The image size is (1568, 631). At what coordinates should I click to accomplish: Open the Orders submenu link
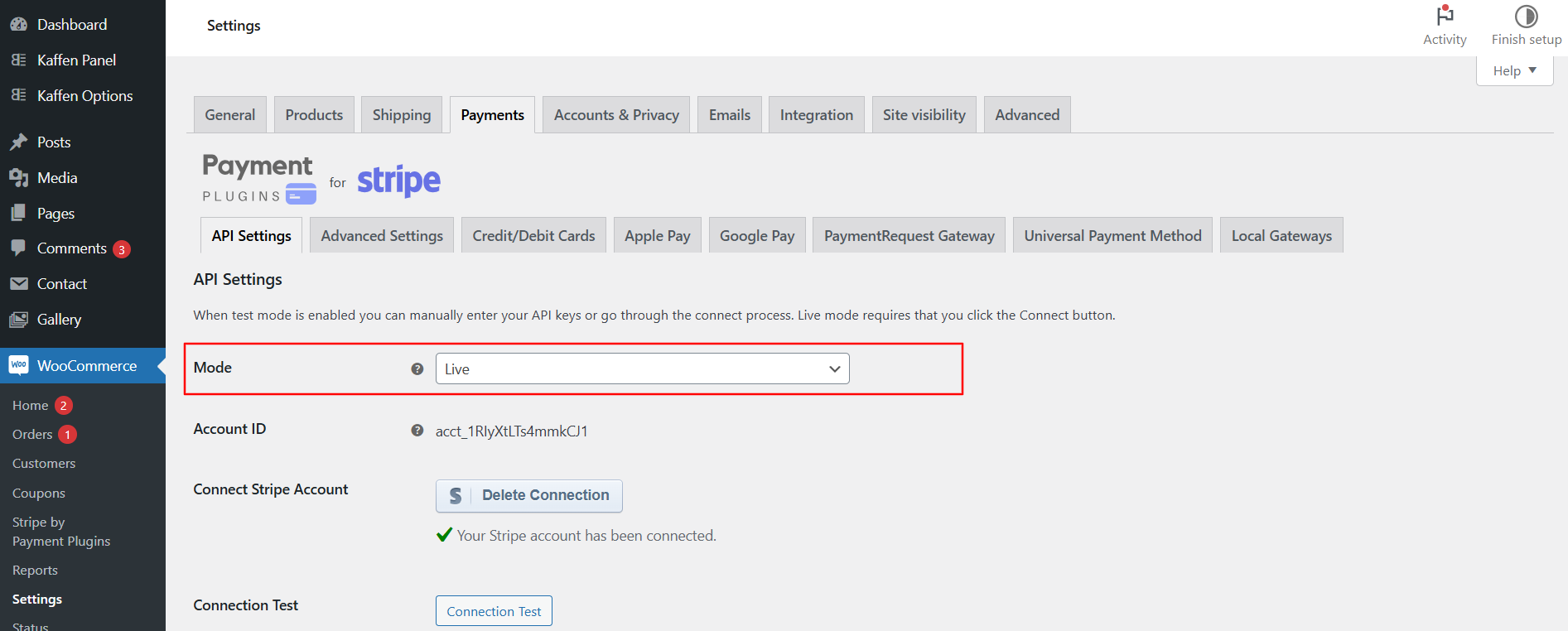point(32,435)
